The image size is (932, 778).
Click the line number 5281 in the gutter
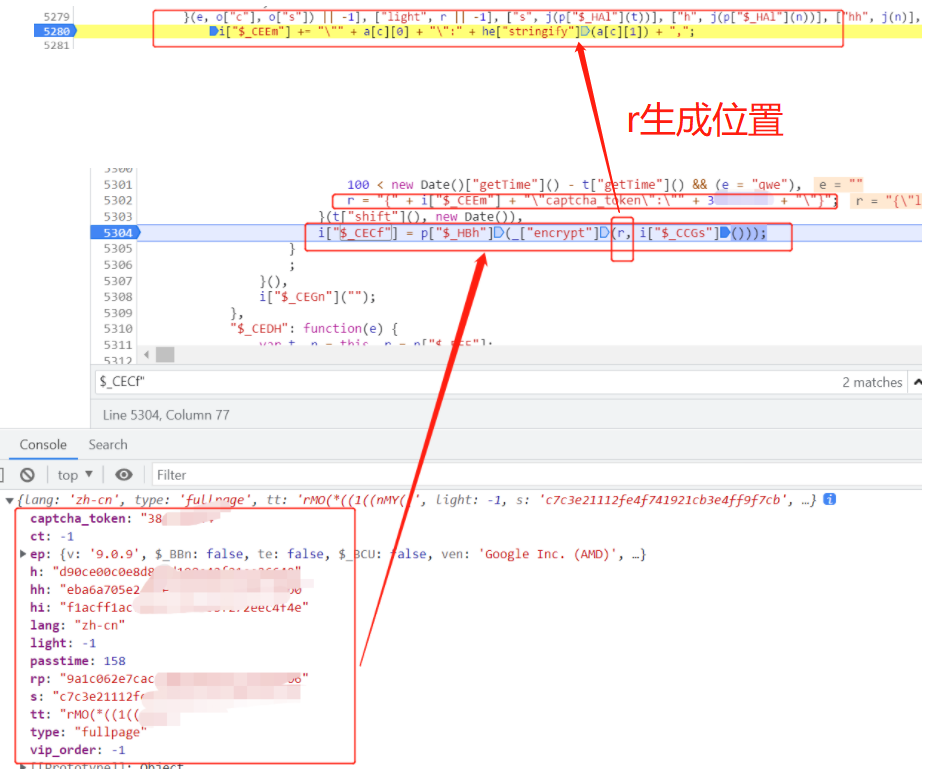click(56, 45)
